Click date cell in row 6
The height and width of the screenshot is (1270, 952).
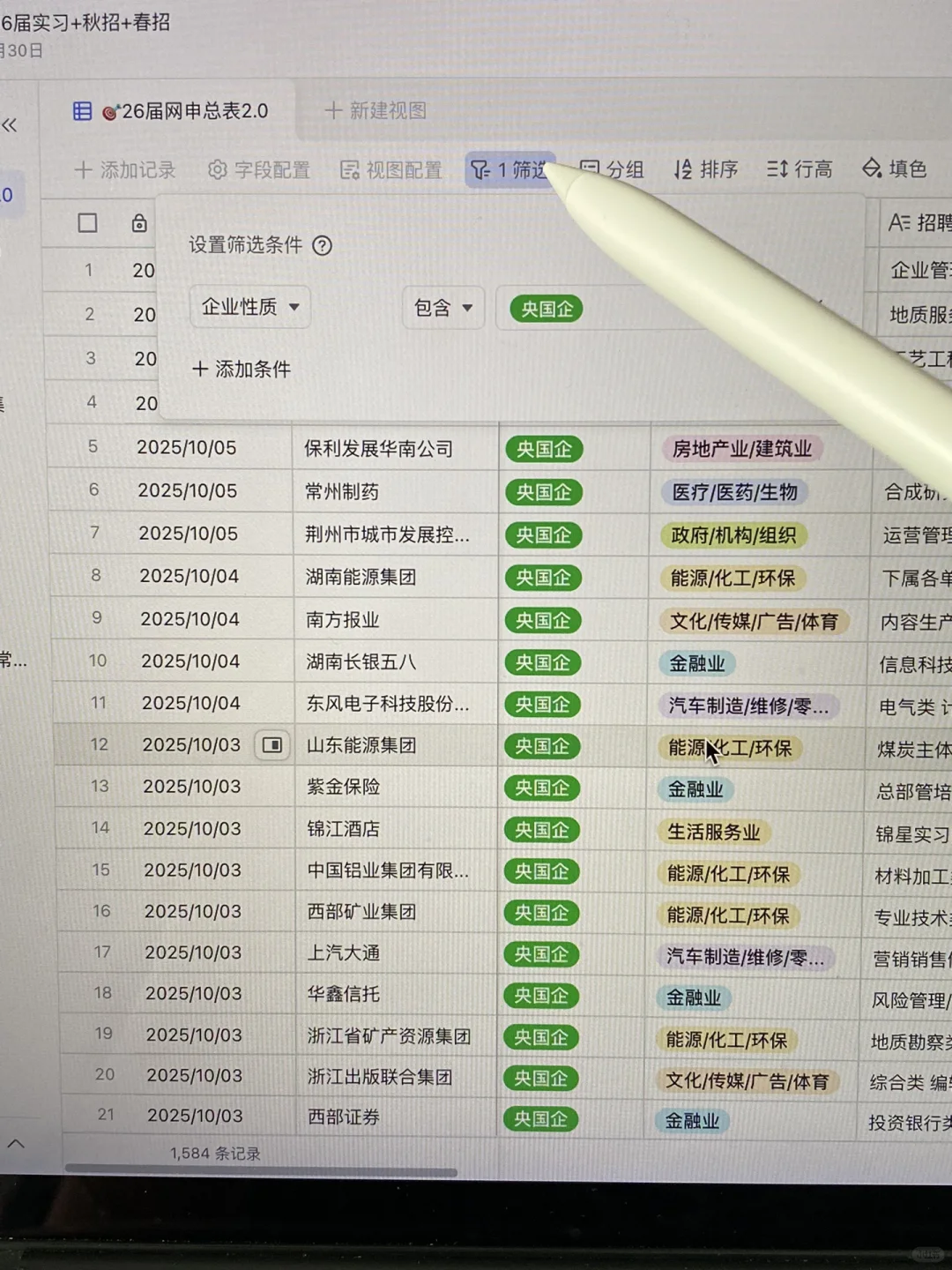187,491
